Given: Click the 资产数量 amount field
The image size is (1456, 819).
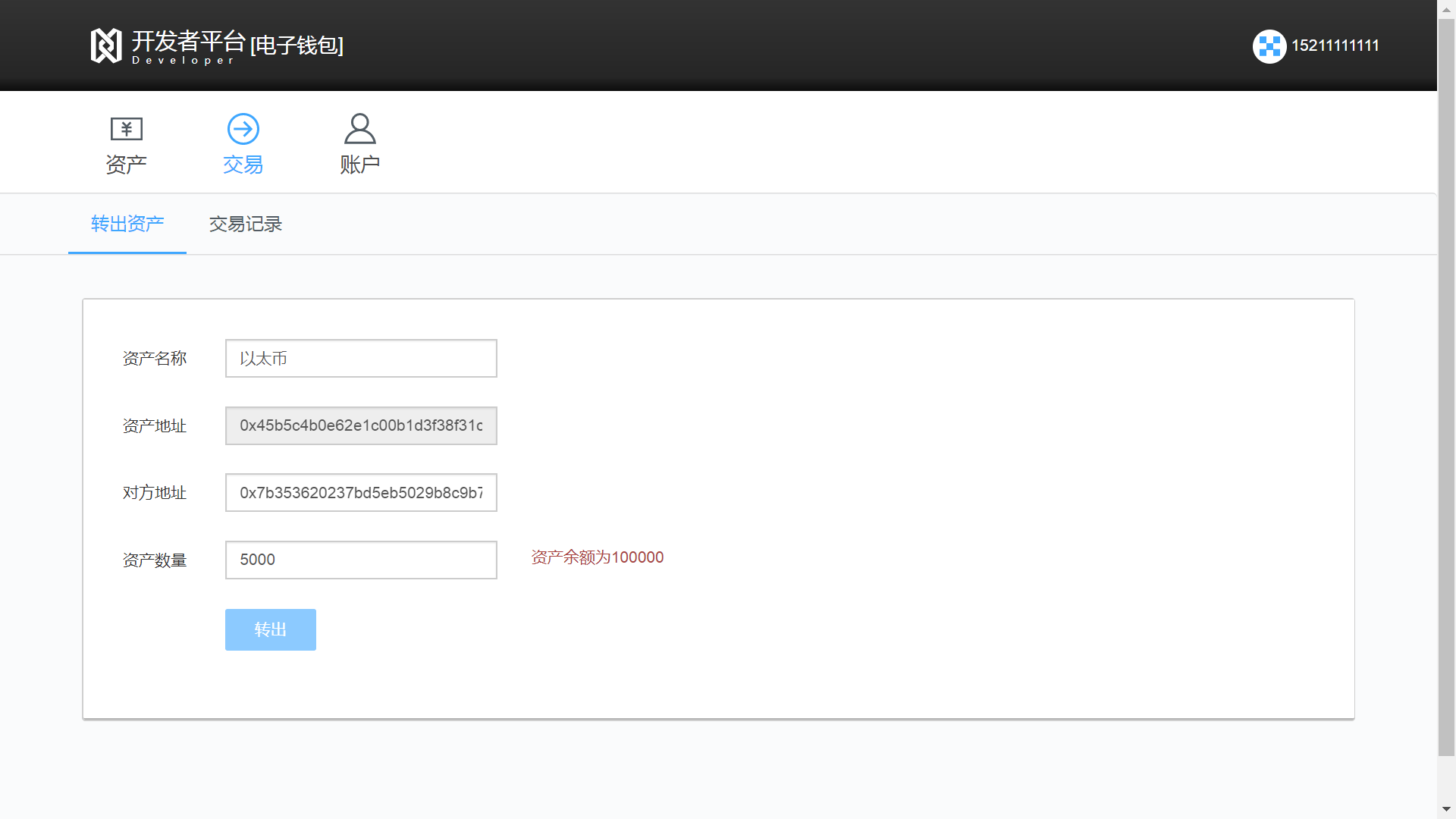Looking at the screenshot, I should click(361, 560).
